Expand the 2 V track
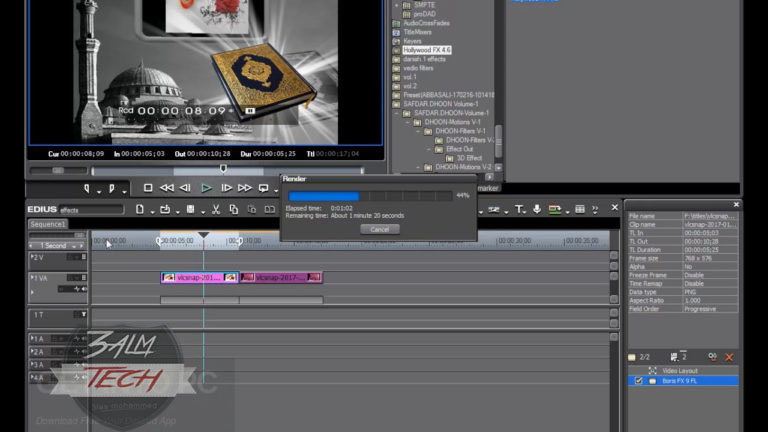Screen dimensions: 768x432 pyautogui.click(x=32, y=257)
